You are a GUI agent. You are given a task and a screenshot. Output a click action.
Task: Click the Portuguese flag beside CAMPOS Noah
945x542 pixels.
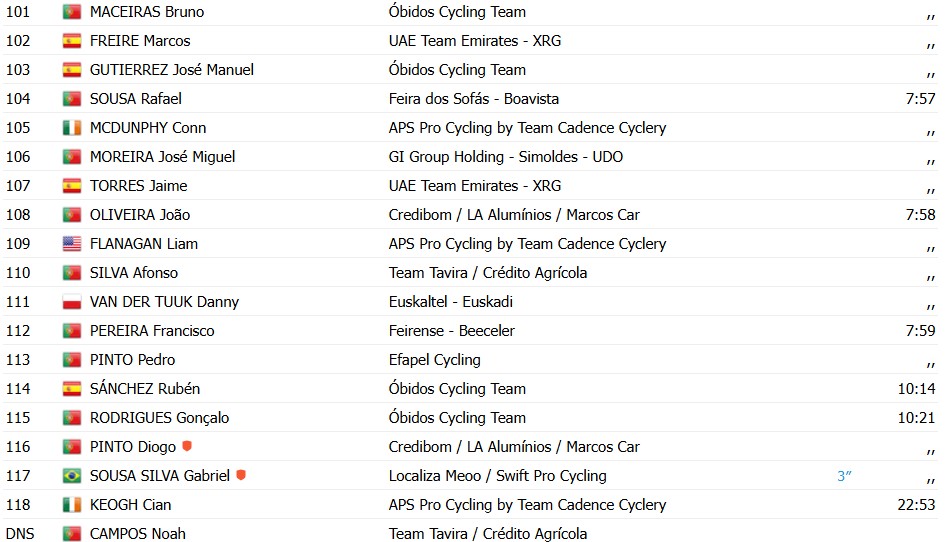coord(72,534)
